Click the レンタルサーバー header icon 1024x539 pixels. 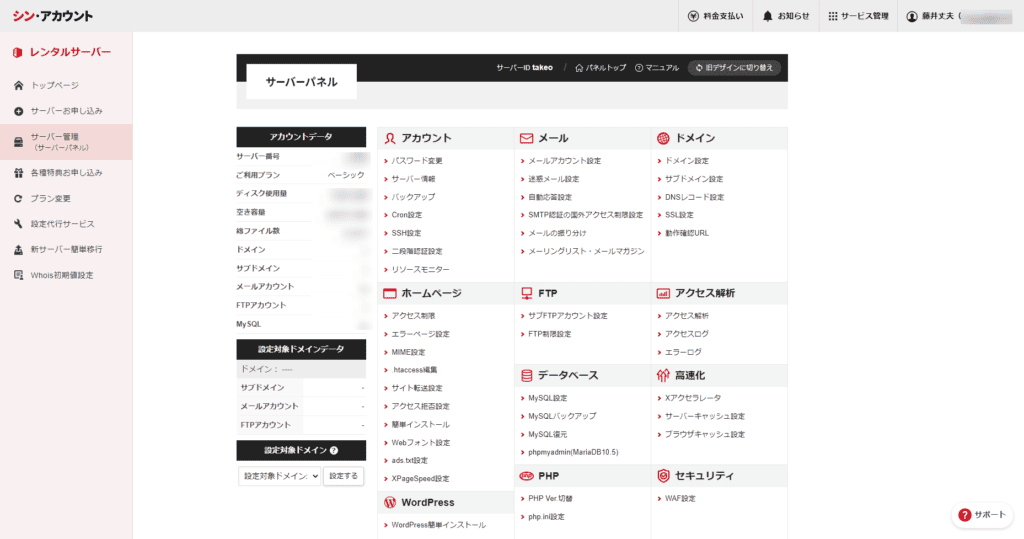click(18, 52)
